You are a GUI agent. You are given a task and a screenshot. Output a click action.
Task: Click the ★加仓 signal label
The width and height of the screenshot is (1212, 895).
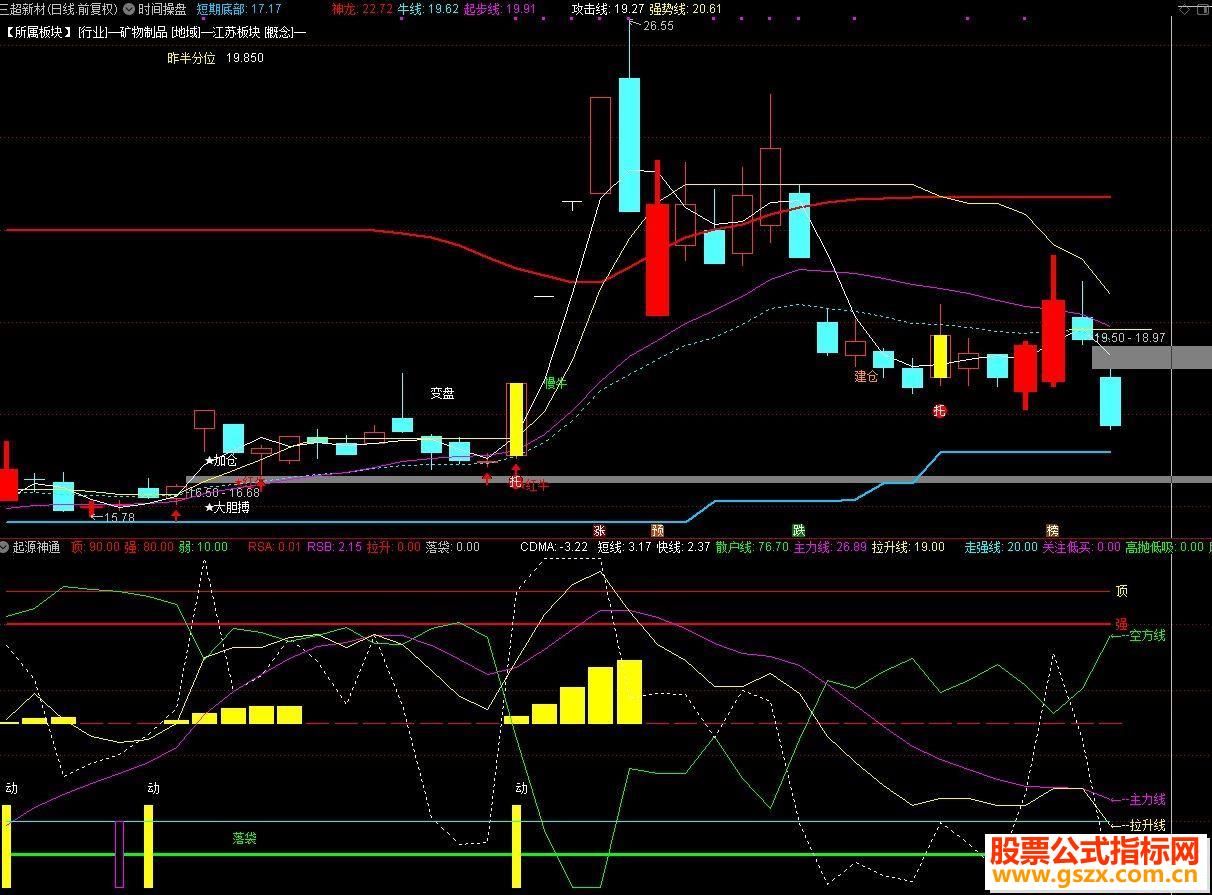(221, 461)
